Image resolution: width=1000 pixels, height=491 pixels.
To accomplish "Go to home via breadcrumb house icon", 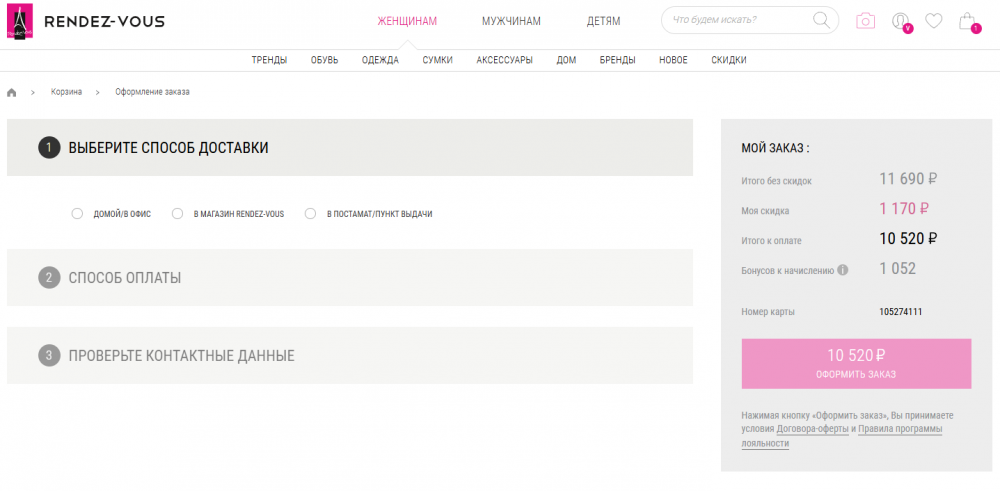I will [x=12, y=92].
